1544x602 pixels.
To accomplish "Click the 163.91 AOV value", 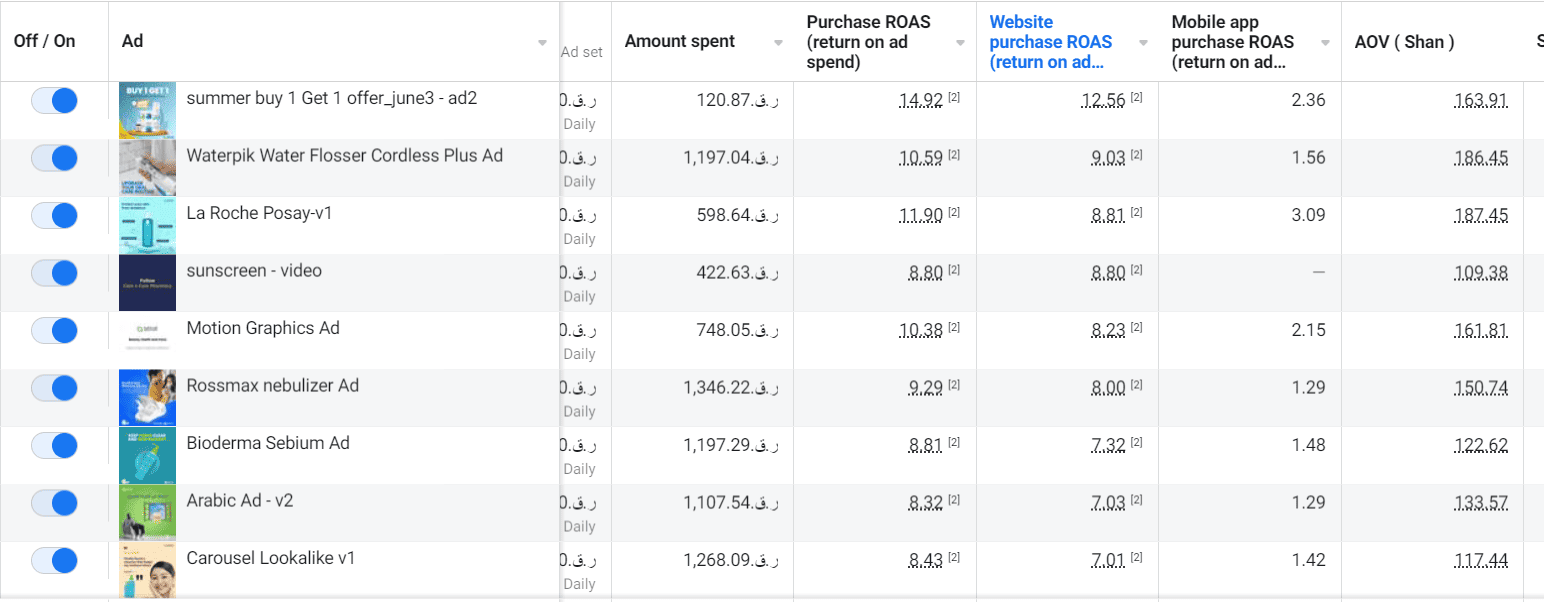I will (1480, 100).
